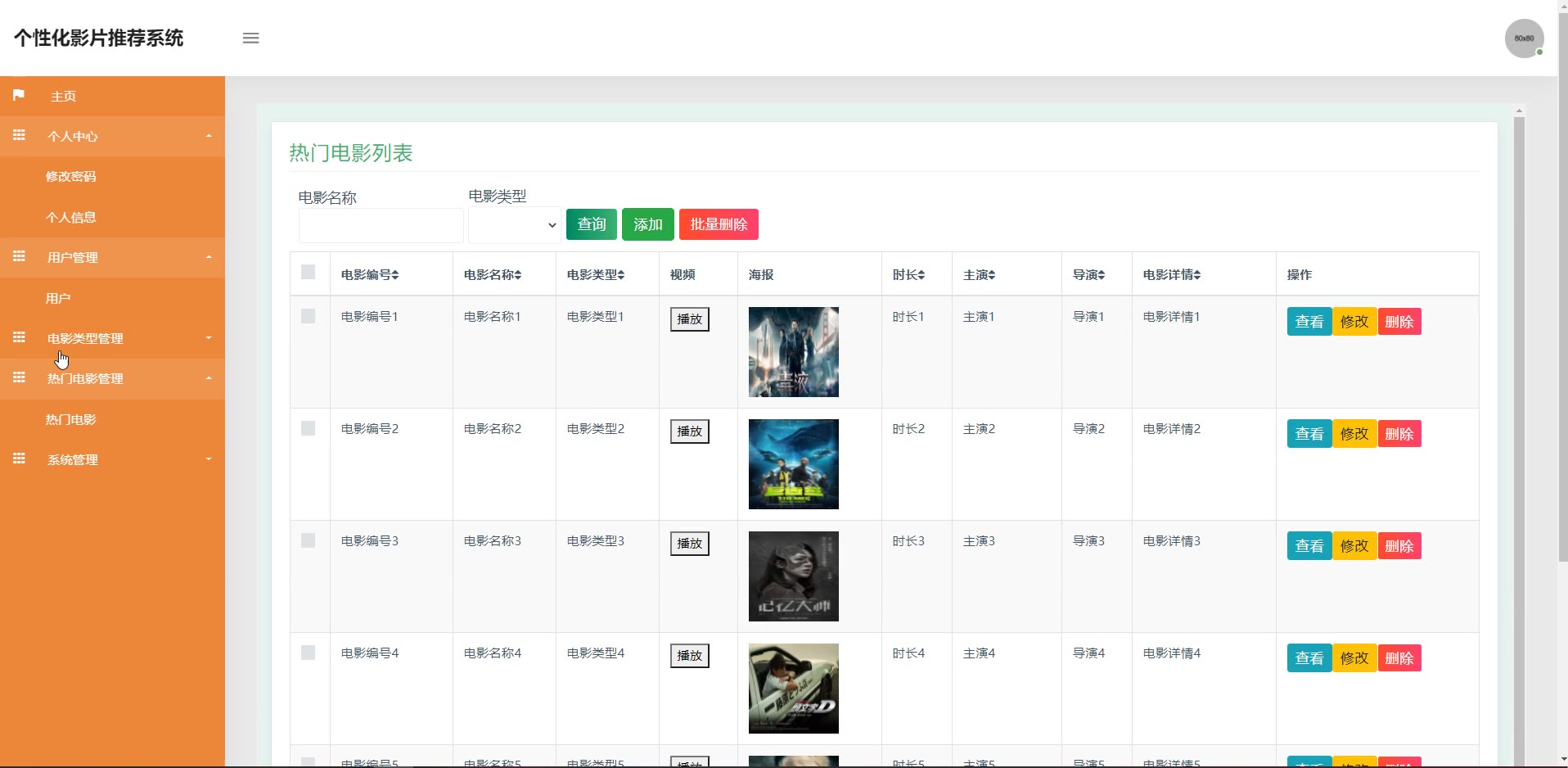View details of 电影名称2 row
Screen dimensions: 1568x768
1309,434
